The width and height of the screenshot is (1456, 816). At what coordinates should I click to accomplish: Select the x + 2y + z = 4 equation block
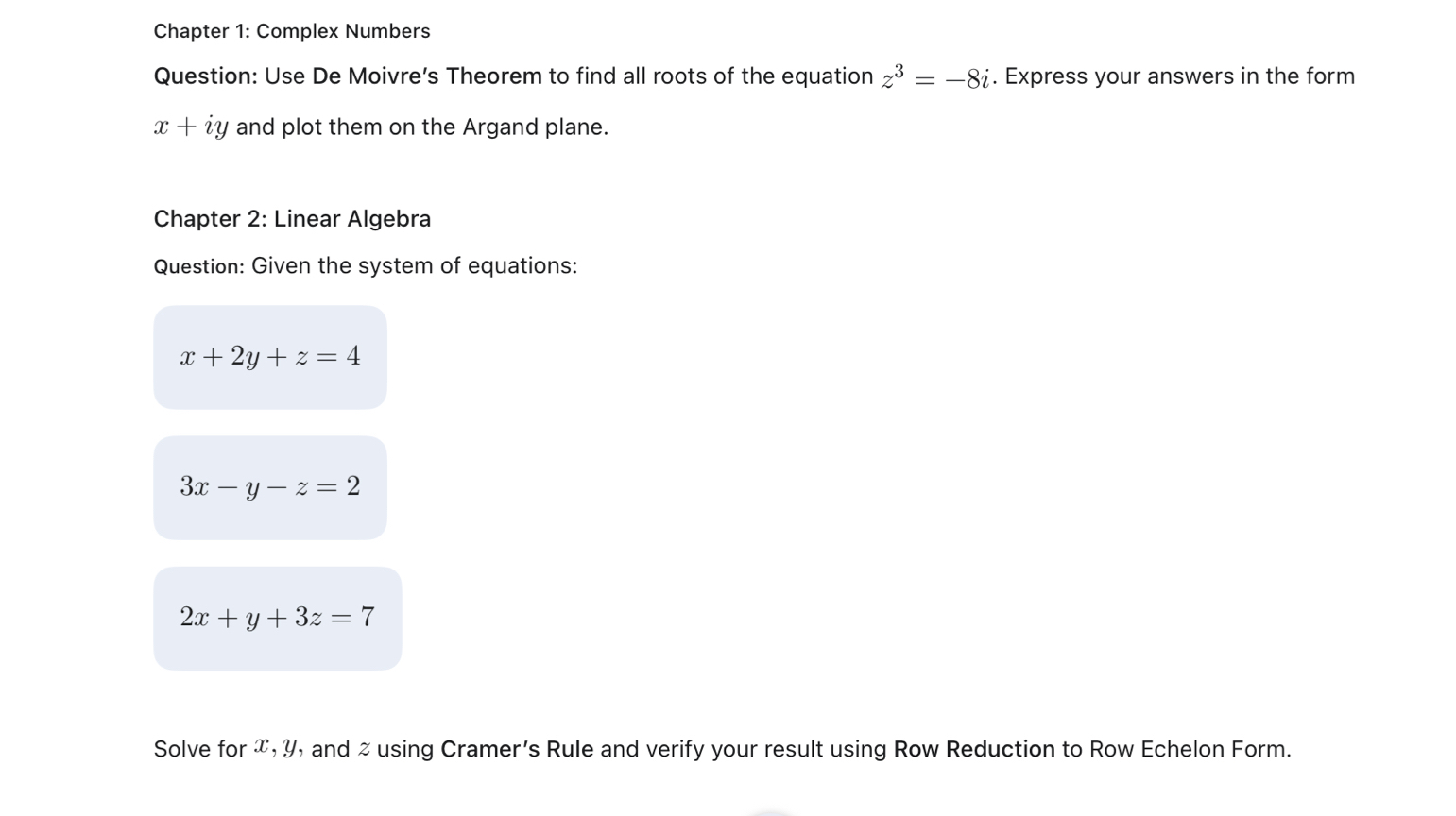point(270,357)
